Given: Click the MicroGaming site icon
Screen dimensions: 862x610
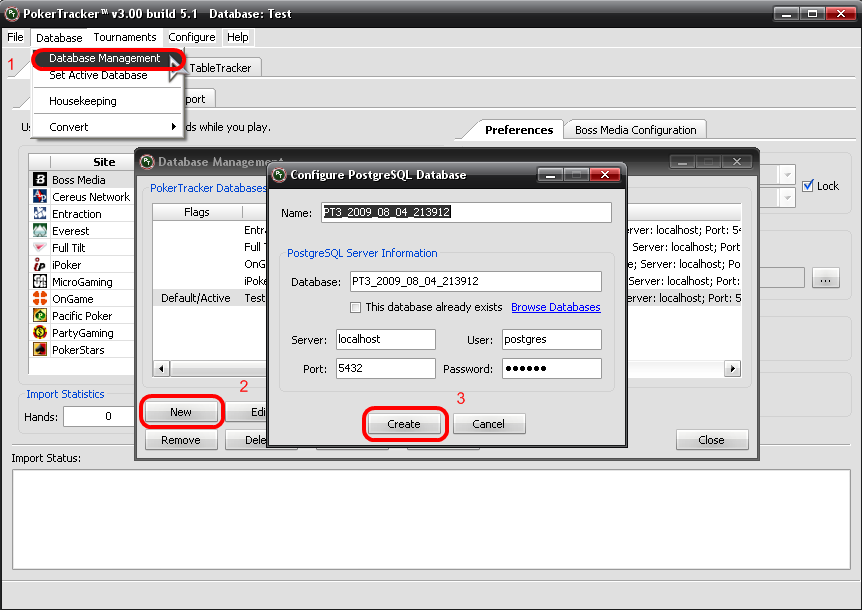Looking at the screenshot, I should (x=40, y=281).
